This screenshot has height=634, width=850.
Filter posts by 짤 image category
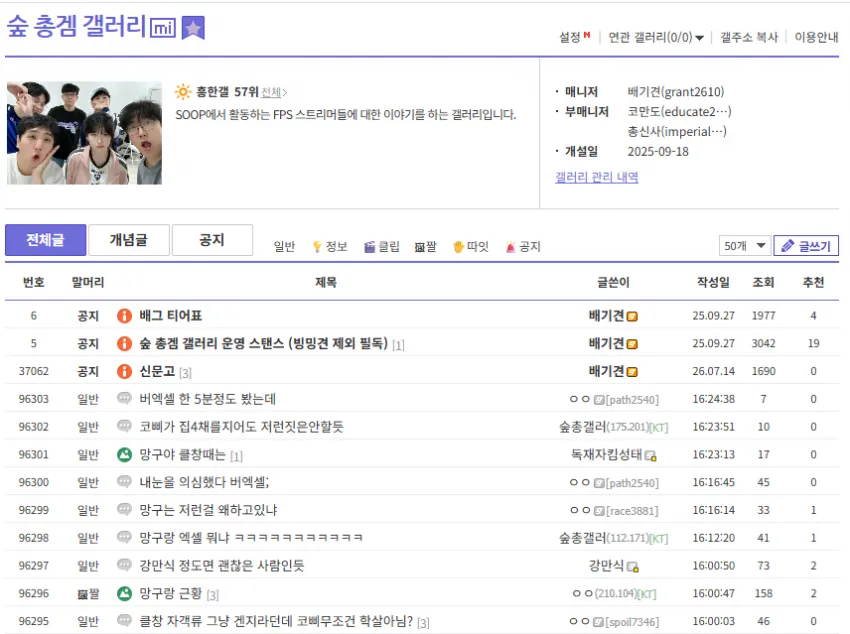(x=426, y=247)
